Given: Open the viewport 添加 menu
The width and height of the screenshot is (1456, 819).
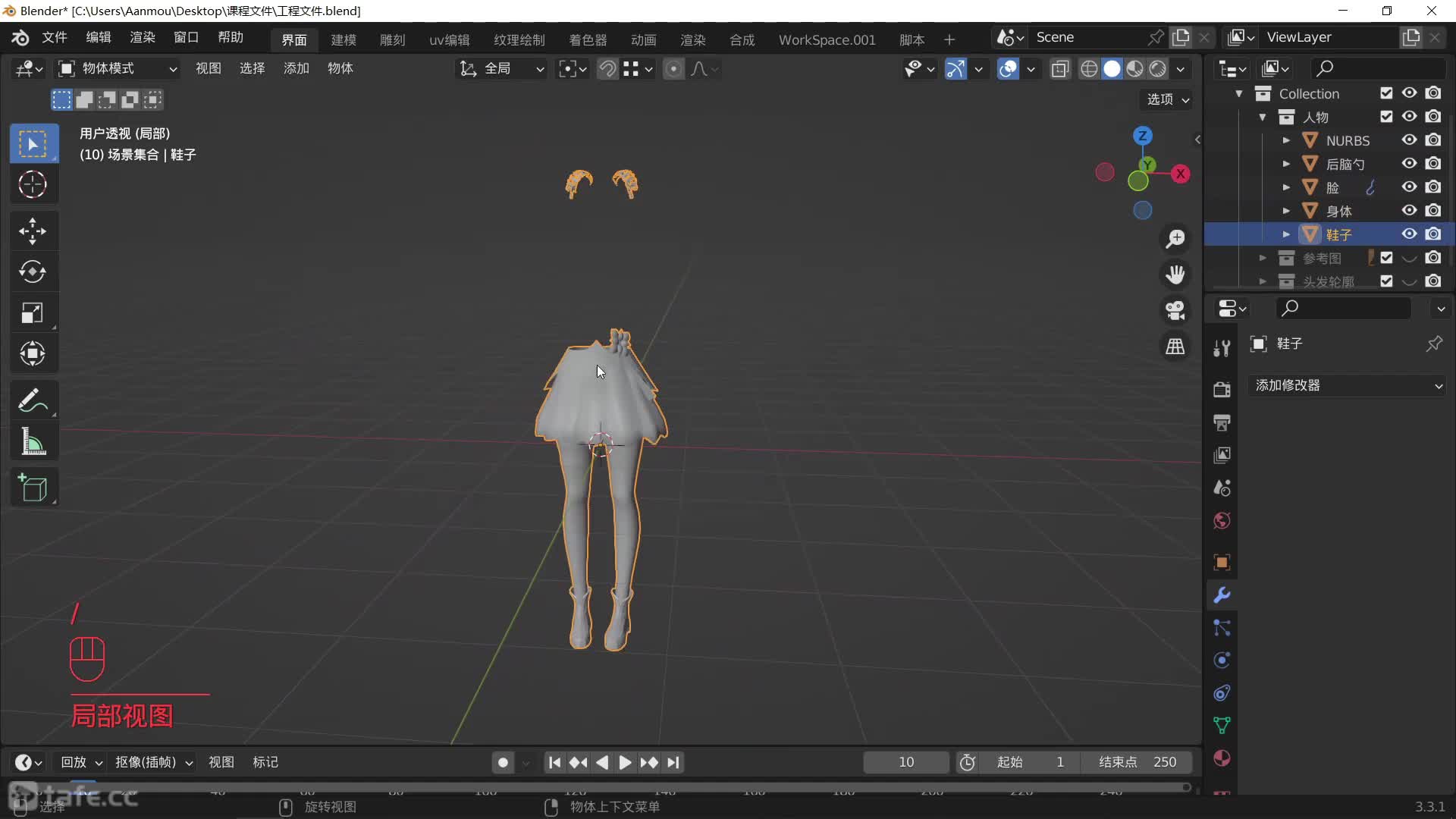Looking at the screenshot, I should tap(297, 68).
